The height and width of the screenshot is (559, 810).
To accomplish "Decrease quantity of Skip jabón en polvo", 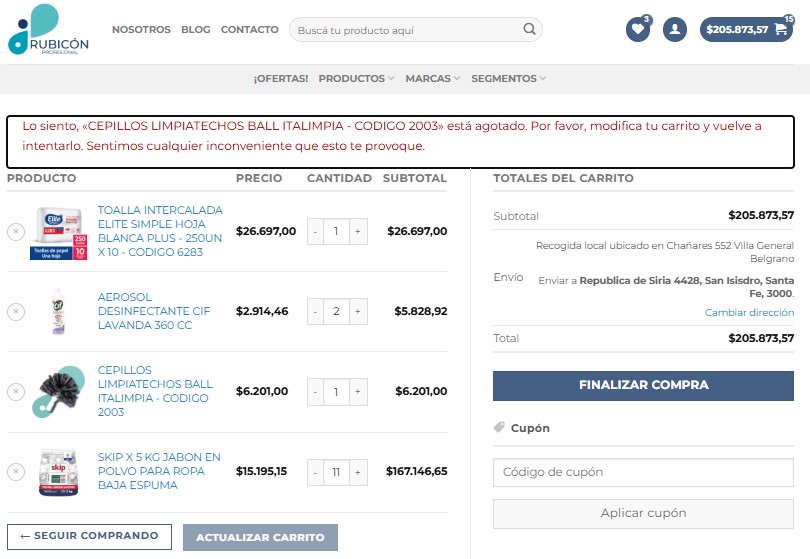I will tap(315, 472).
